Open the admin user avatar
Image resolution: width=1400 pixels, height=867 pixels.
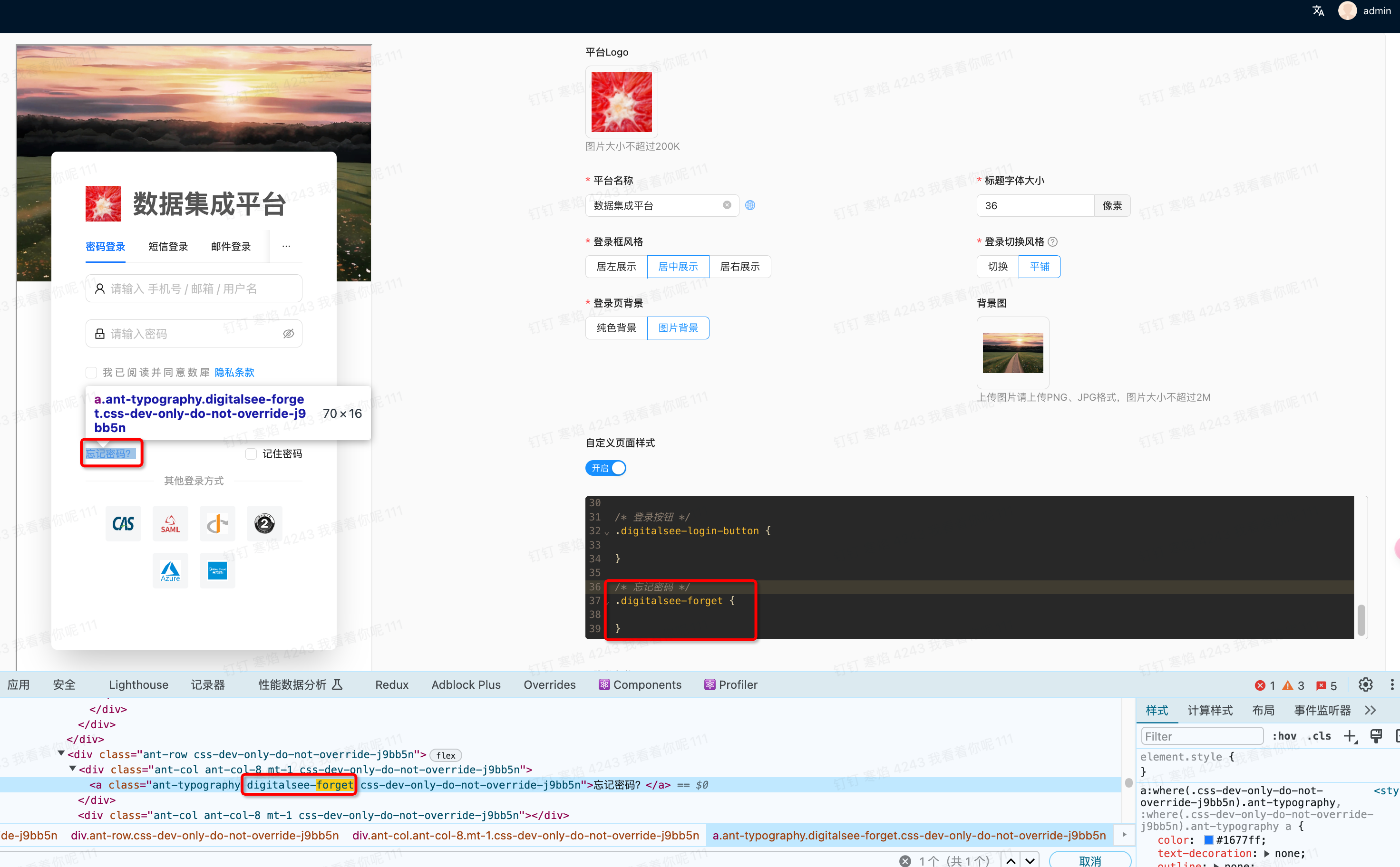click(1347, 11)
